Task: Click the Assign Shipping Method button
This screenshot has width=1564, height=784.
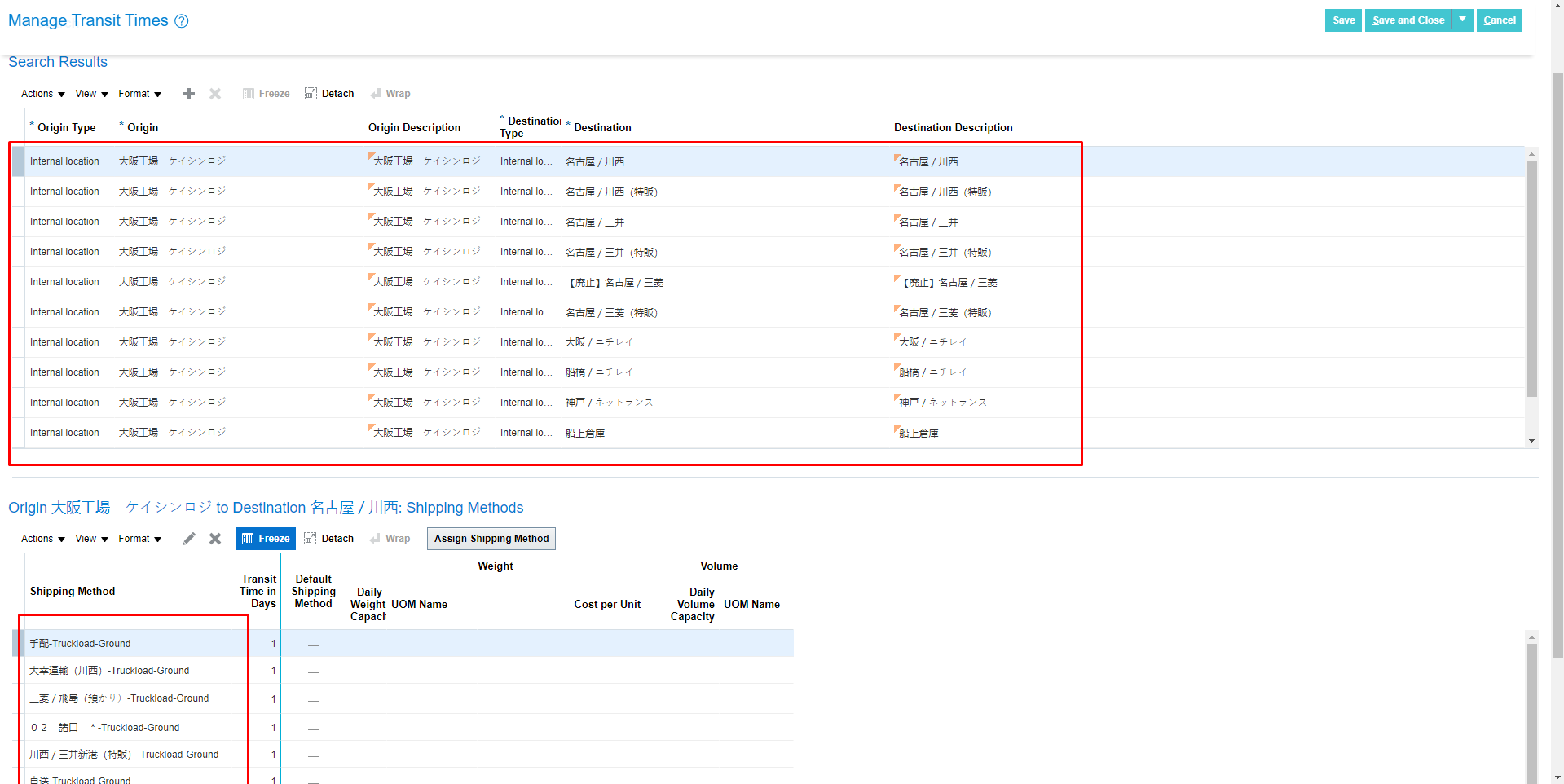Action: [x=491, y=538]
